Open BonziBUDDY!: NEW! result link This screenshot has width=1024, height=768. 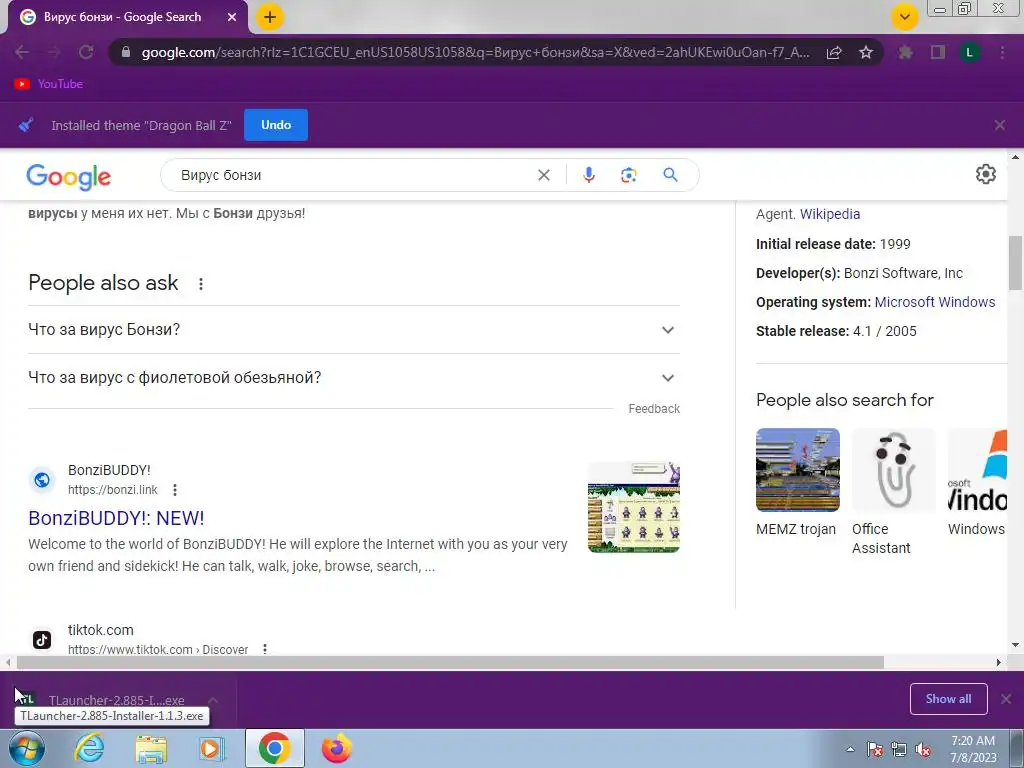click(x=116, y=518)
